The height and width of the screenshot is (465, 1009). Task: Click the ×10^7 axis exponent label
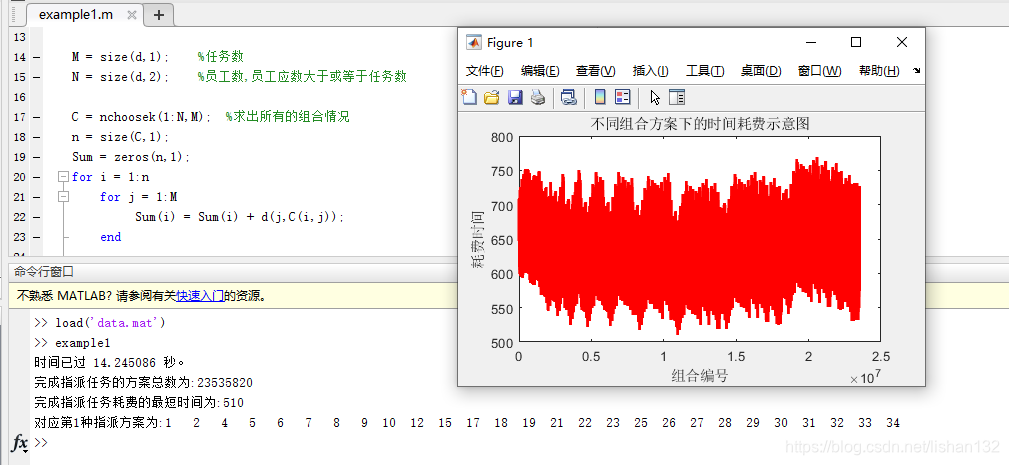click(865, 378)
